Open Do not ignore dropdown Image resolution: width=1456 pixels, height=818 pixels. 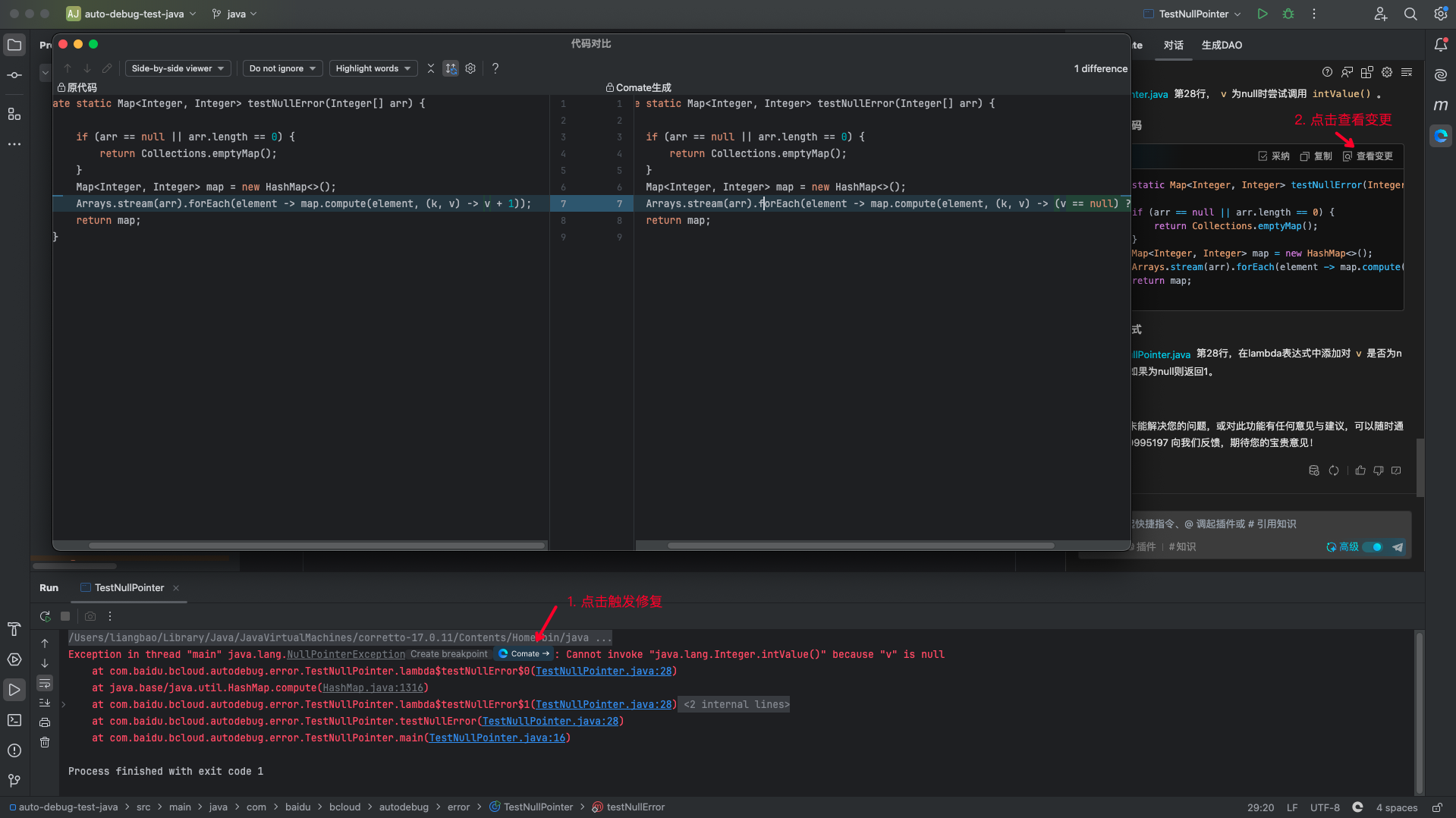pyautogui.click(x=282, y=68)
